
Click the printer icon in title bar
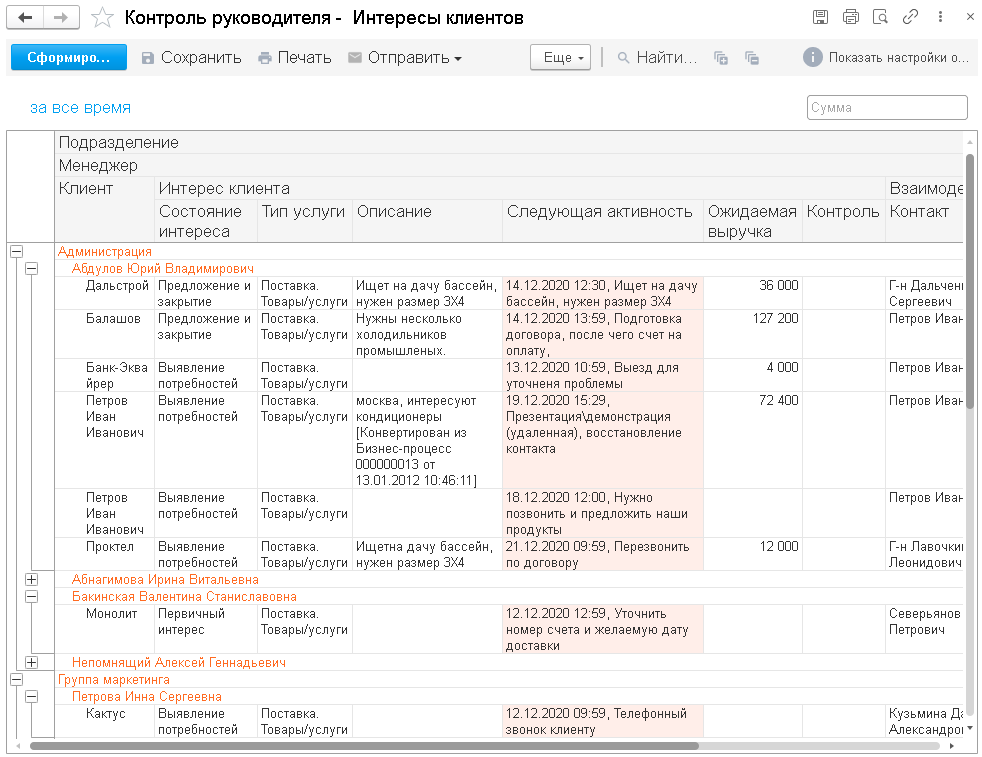click(850, 17)
